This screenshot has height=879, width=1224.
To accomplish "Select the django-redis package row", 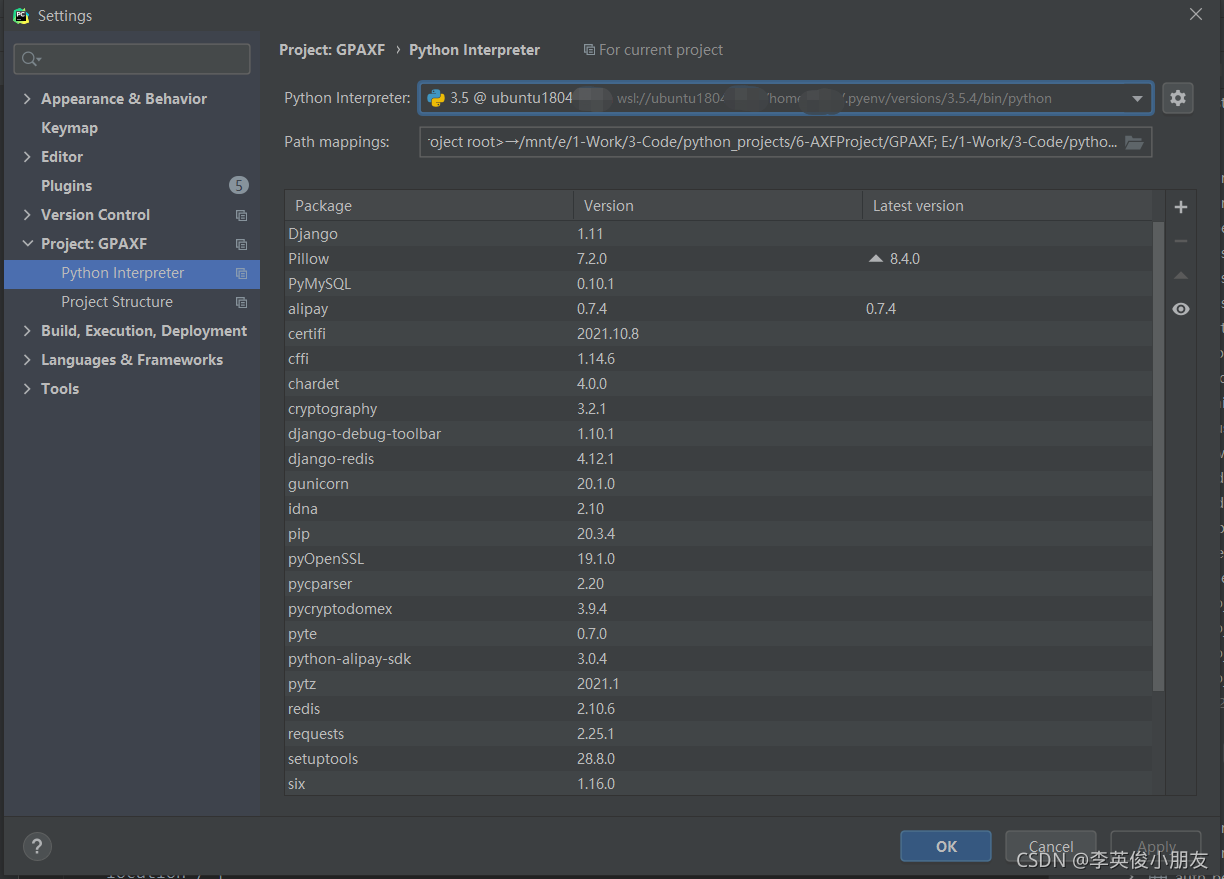I will coord(718,459).
